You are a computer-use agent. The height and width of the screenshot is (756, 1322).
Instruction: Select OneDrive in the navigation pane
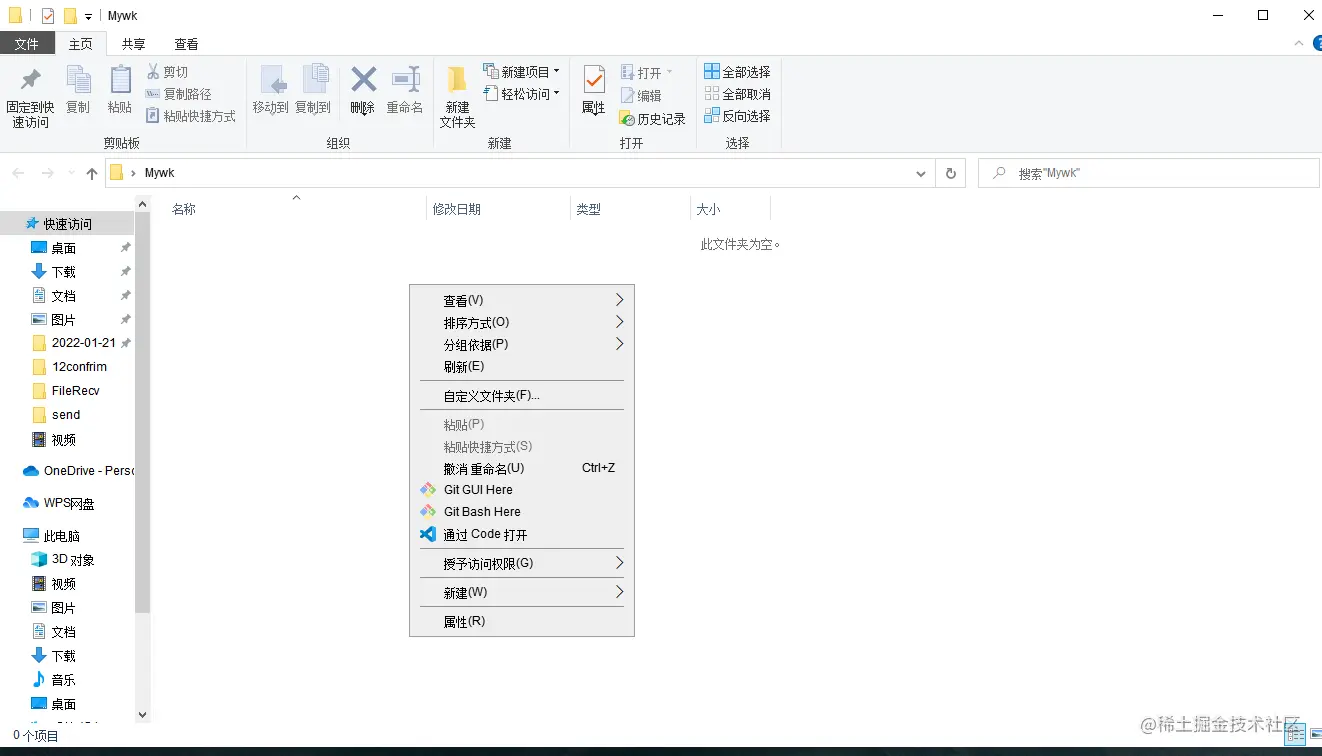(x=78, y=471)
